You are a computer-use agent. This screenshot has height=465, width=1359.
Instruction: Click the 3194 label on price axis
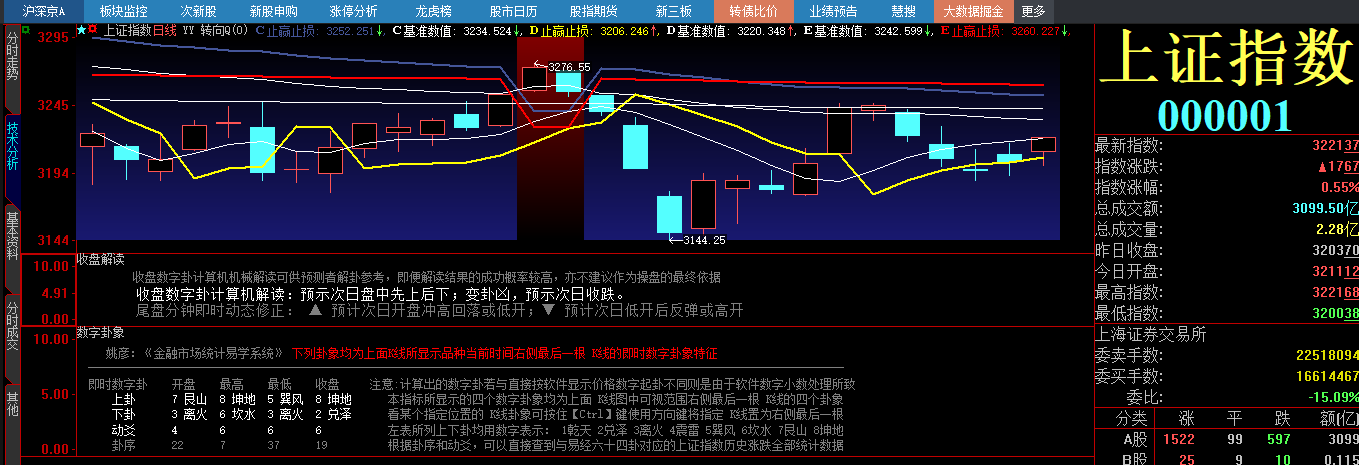[x=51, y=173]
